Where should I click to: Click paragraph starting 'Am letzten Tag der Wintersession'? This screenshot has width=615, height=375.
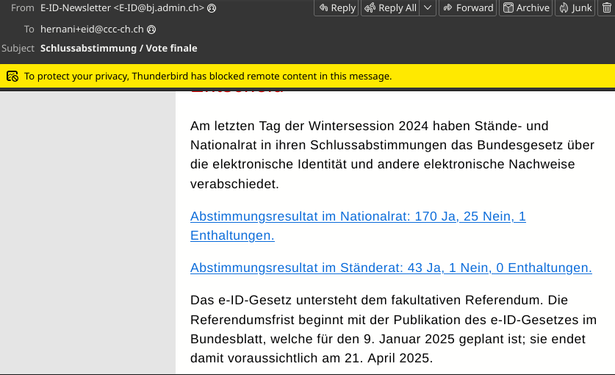pos(392,155)
